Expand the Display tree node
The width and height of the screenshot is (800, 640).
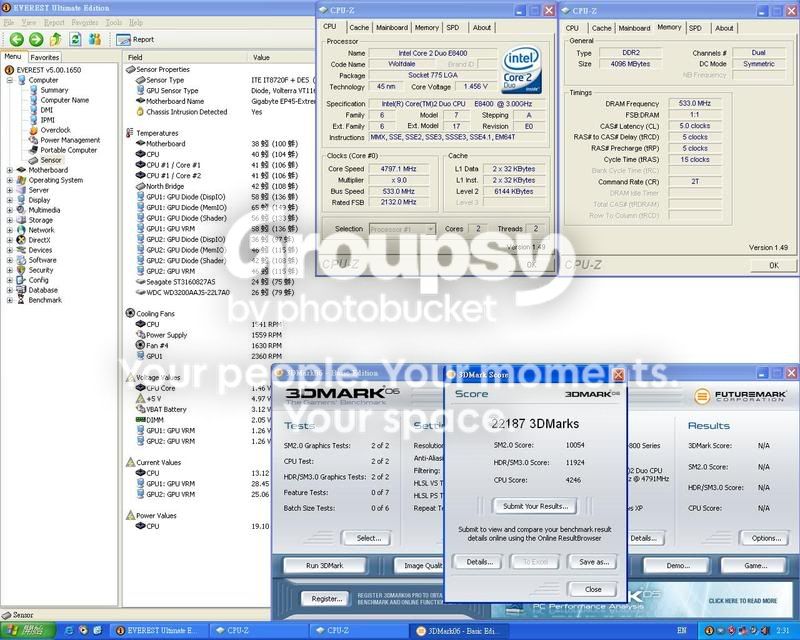click(x=9, y=200)
